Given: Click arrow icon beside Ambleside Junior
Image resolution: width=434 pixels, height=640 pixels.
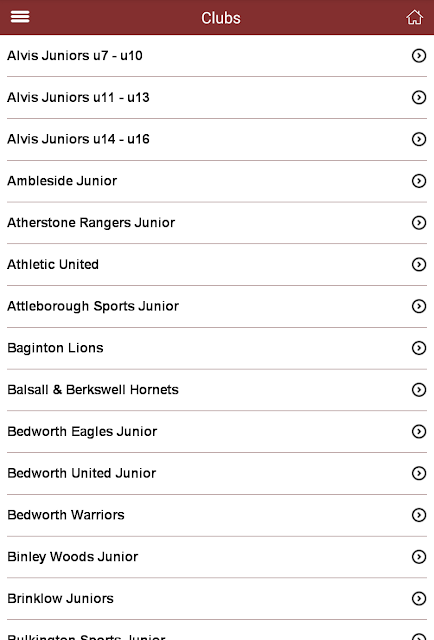Looking at the screenshot, I should [x=419, y=181].
